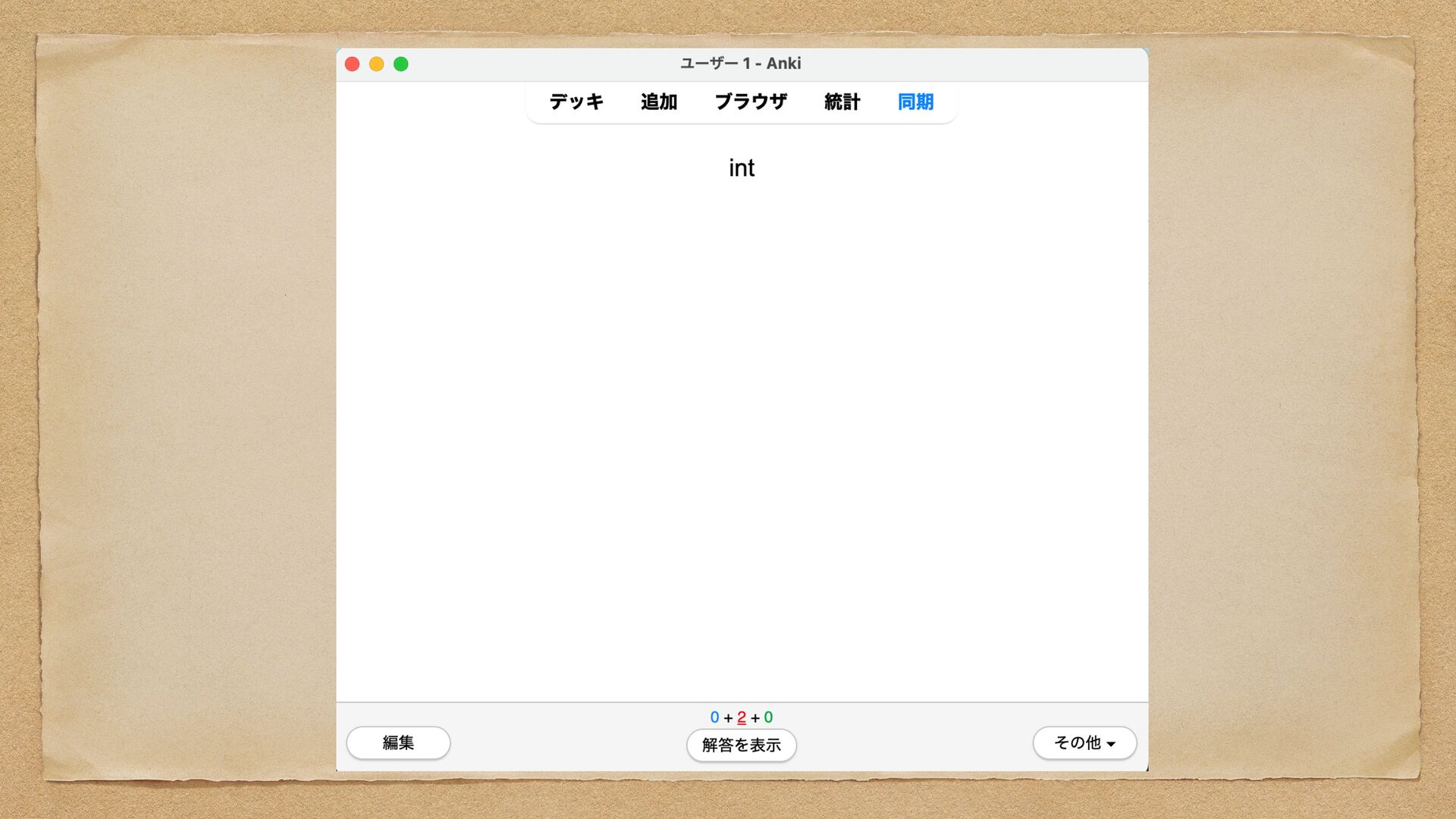
Task: Open the ブラウザ card browser
Action: click(751, 102)
